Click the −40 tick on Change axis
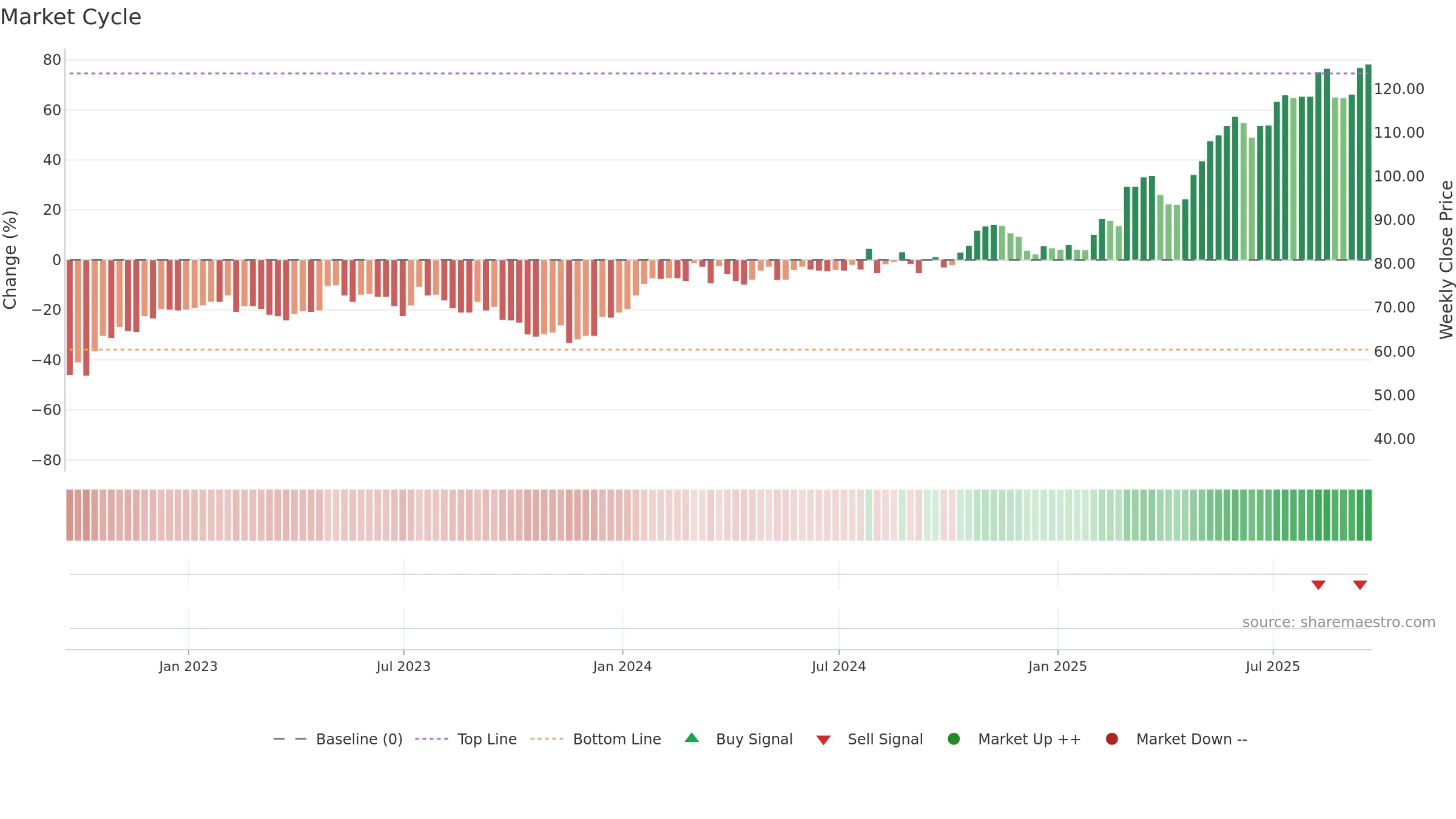This screenshot has height=819, width=1456. (47, 360)
